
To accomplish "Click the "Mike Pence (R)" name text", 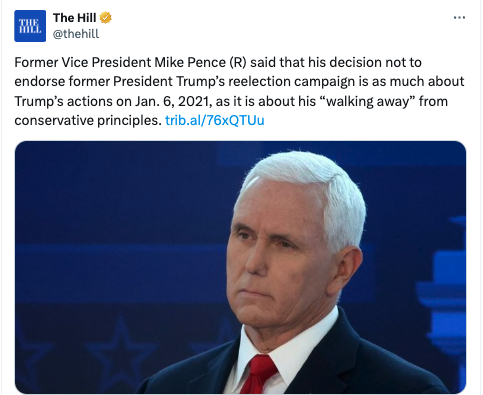I will click(200, 62).
